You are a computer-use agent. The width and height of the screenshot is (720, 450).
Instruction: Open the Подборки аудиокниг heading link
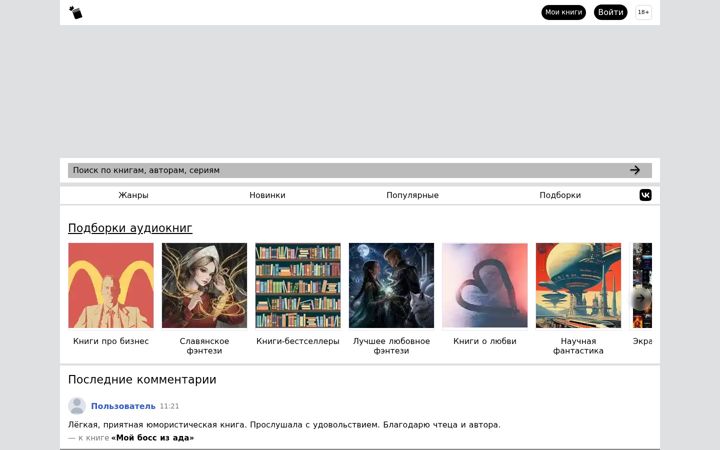point(130,228)
